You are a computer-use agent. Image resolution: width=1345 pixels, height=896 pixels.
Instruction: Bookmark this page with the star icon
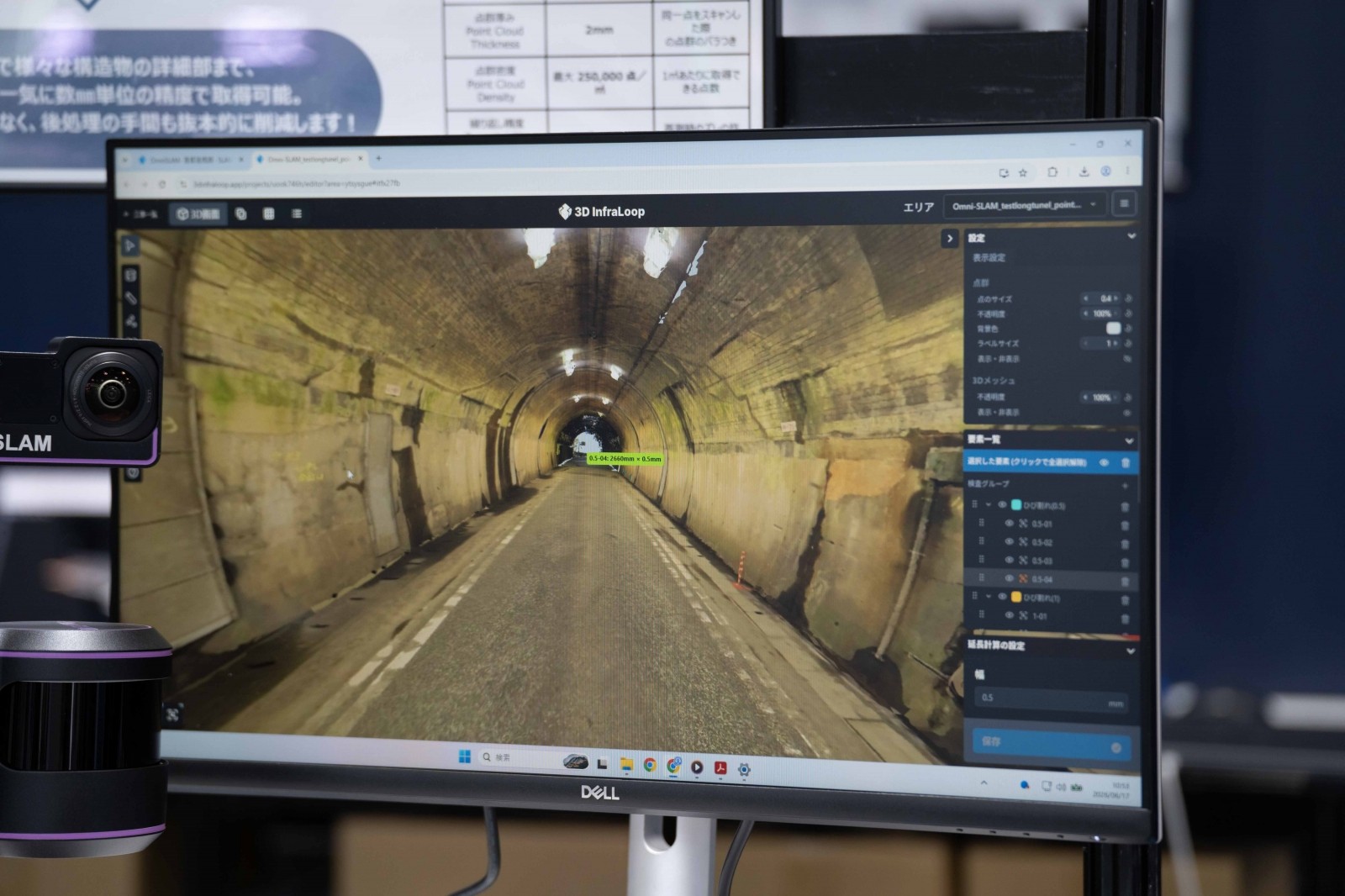coord(1023,173)
